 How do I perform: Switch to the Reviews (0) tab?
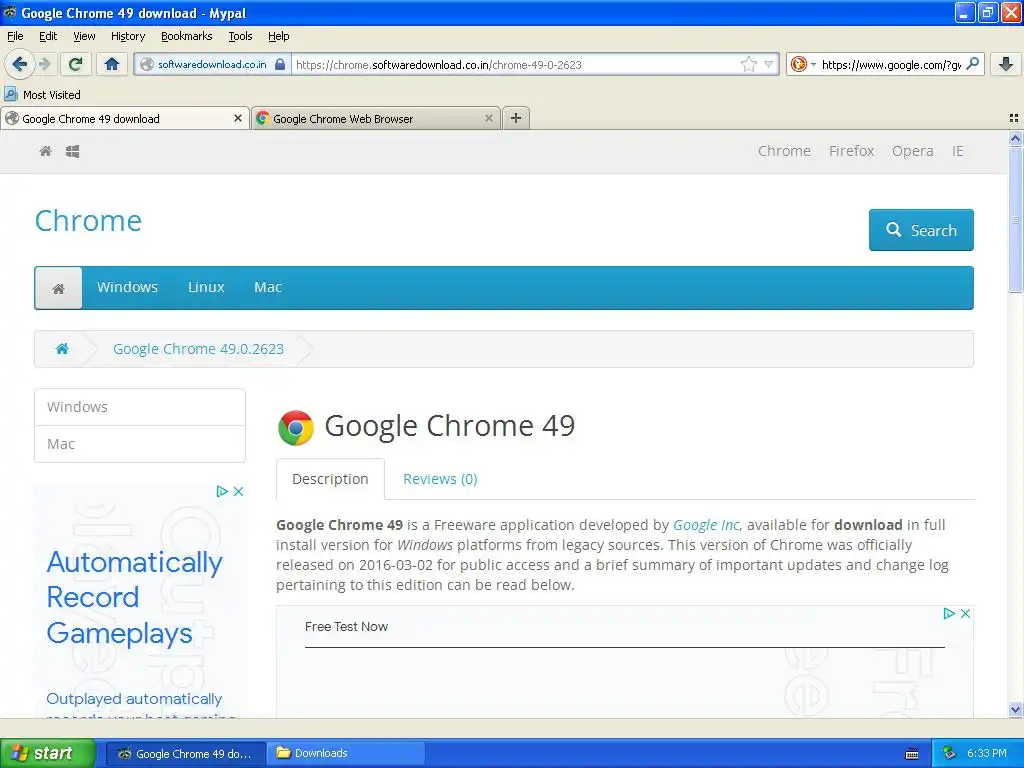[x=440, y=479]
